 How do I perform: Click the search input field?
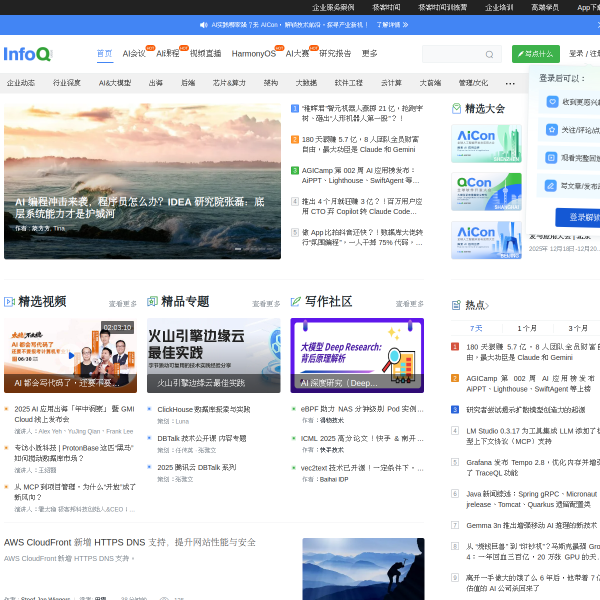pos(461,54)
